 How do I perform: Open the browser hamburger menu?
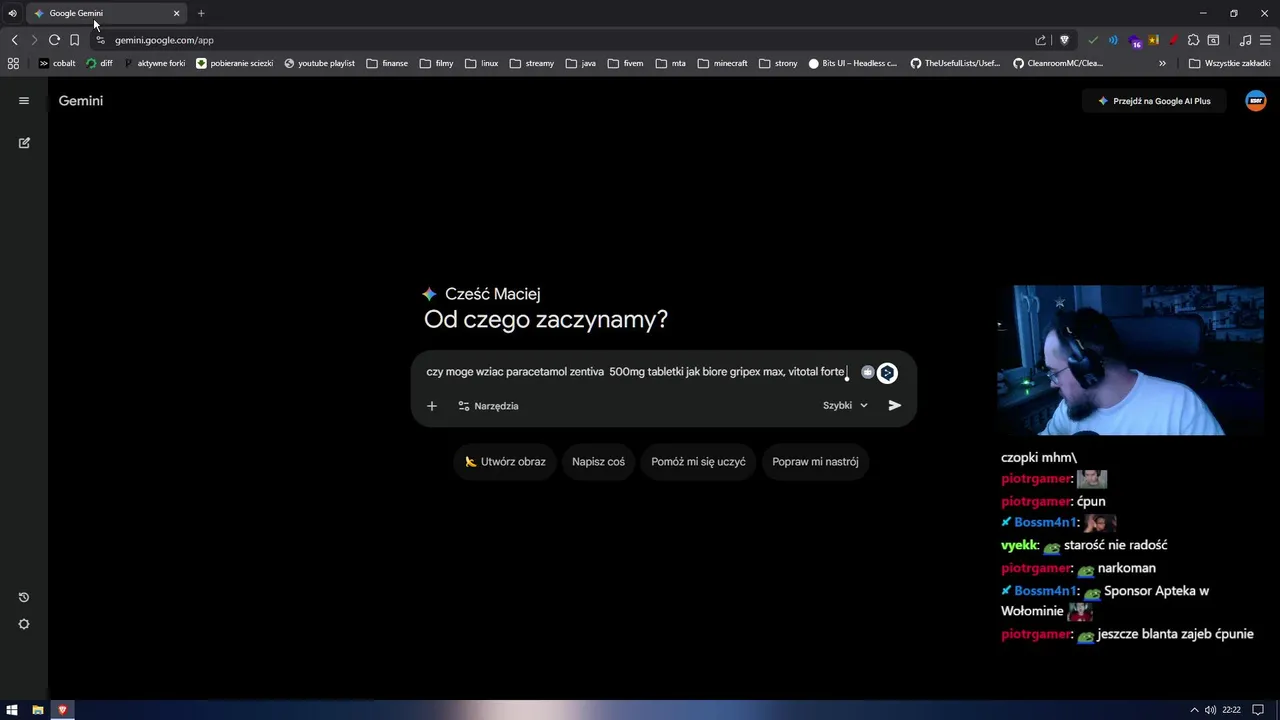coord(1265,40)
